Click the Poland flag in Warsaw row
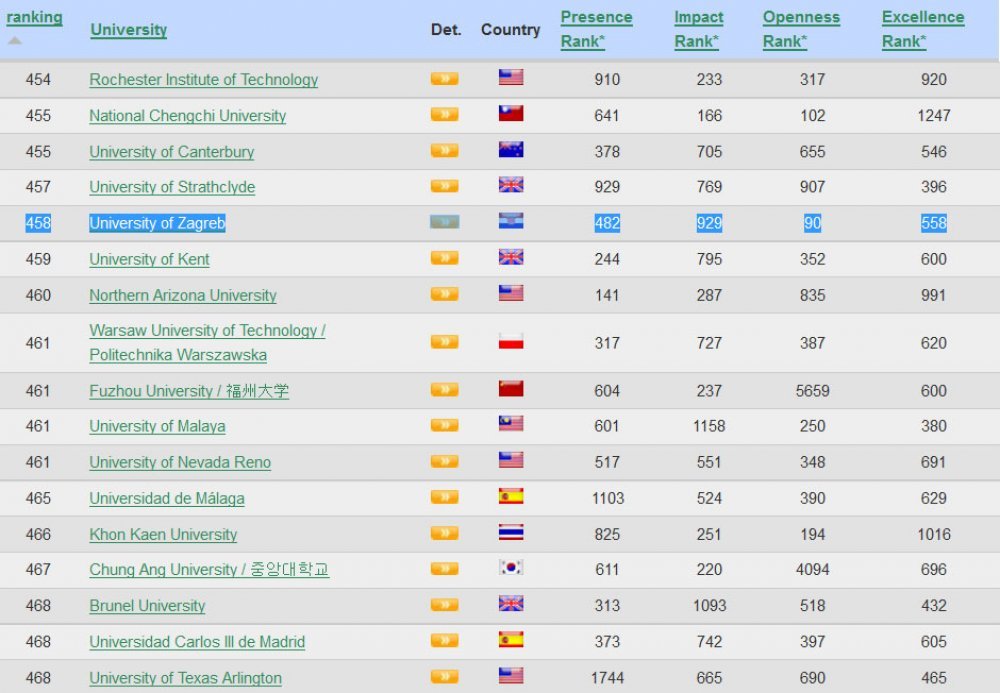 tap(511, 341)
